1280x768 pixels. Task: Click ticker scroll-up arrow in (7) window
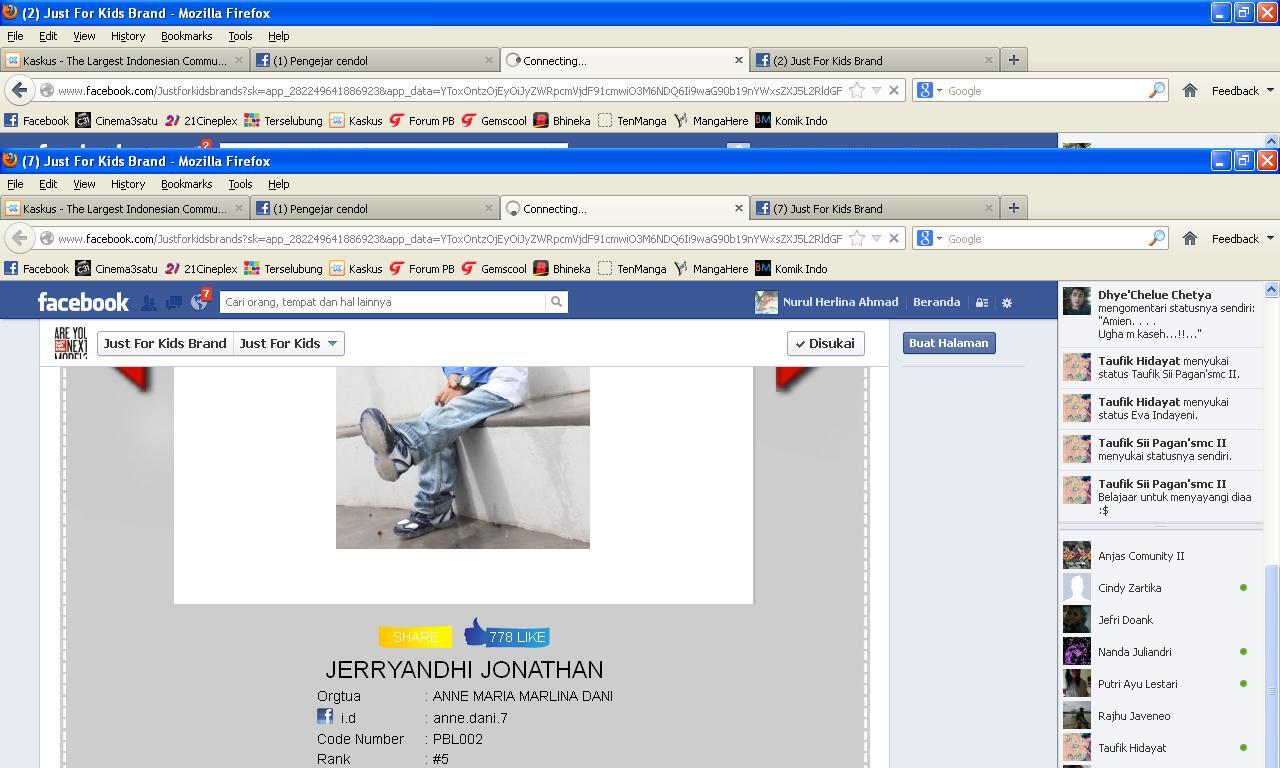coord(1271,289)
